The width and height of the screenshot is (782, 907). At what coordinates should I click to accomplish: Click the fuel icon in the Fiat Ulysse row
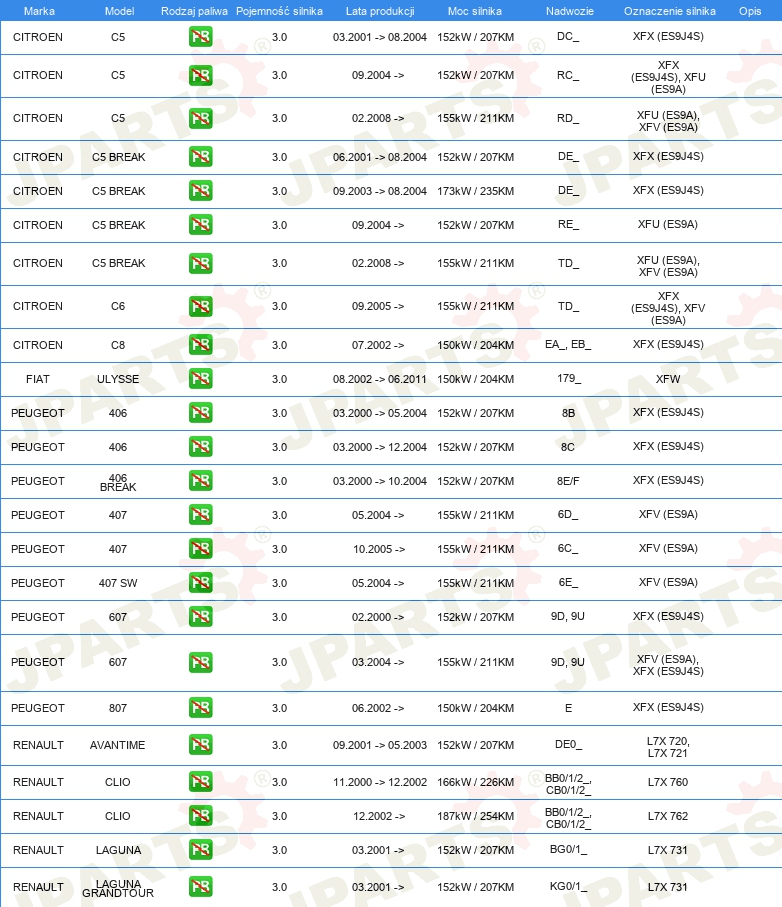[x=201, y=379]
